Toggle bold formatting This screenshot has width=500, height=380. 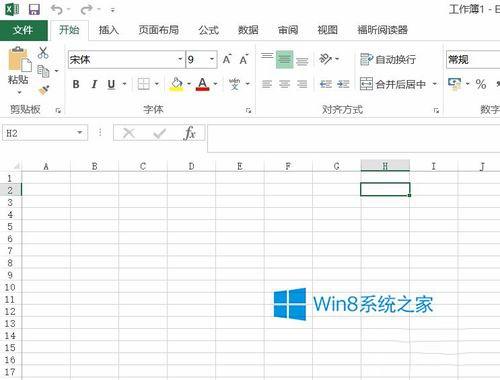point(76,84)
